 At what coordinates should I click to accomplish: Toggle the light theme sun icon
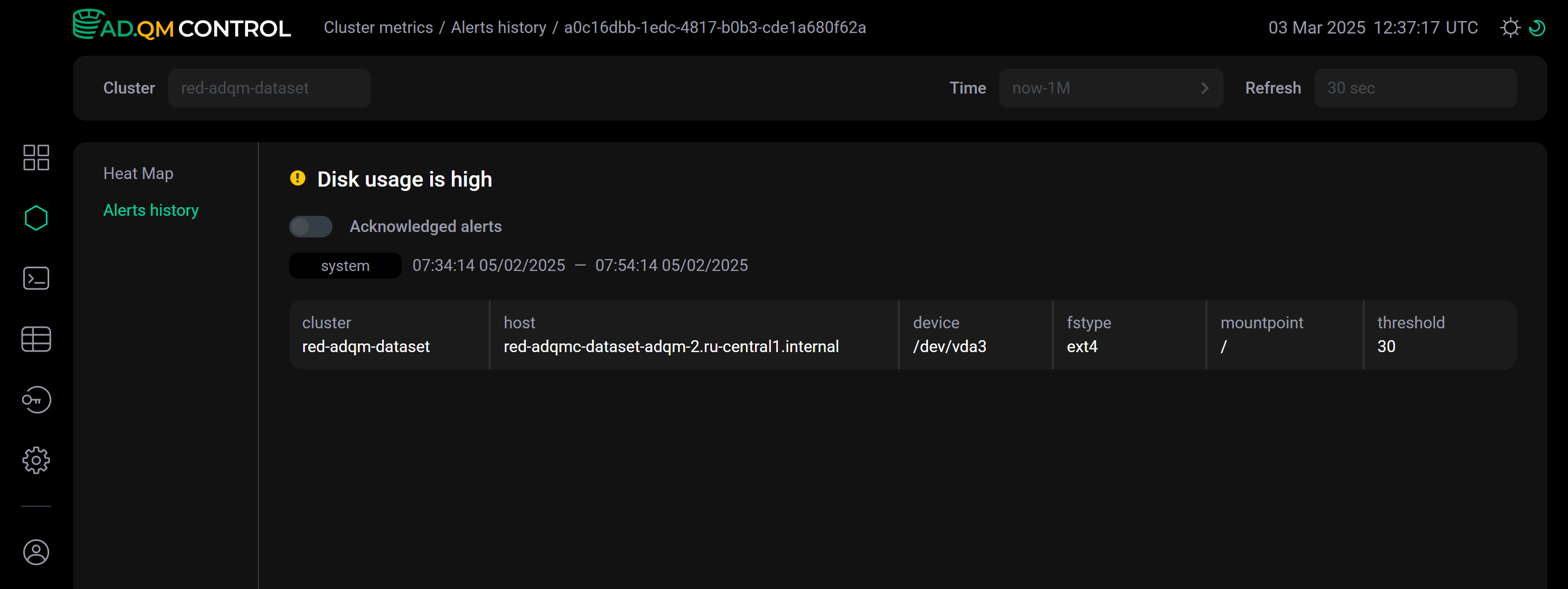1511,28
